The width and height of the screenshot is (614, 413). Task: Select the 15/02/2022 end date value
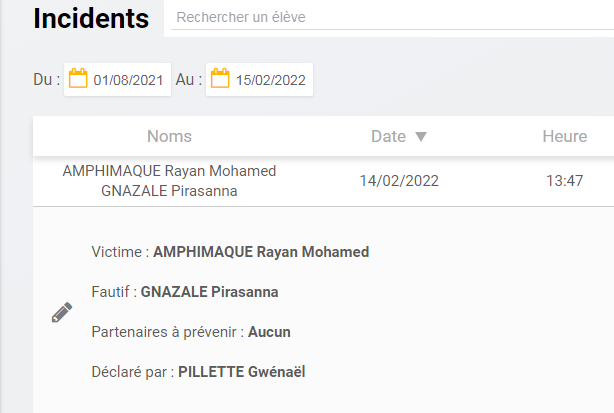coord(270,81)
